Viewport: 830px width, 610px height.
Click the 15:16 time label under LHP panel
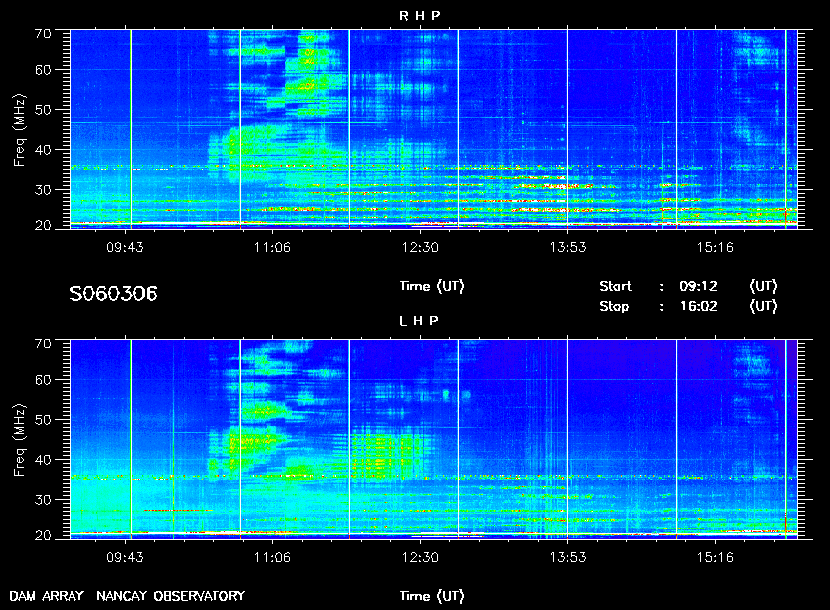pyautogui.click(x=715, y=557)
